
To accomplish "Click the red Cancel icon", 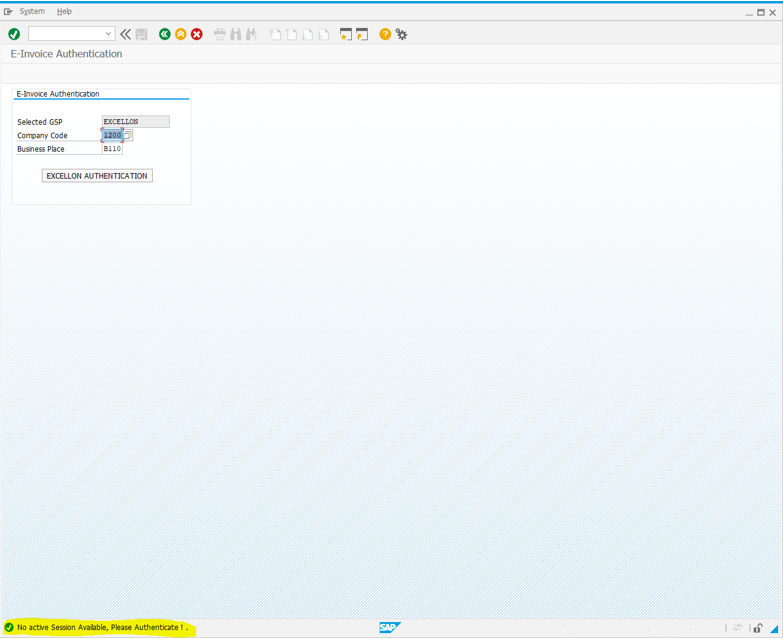I will pyautogui.click(x=197, y=34).
